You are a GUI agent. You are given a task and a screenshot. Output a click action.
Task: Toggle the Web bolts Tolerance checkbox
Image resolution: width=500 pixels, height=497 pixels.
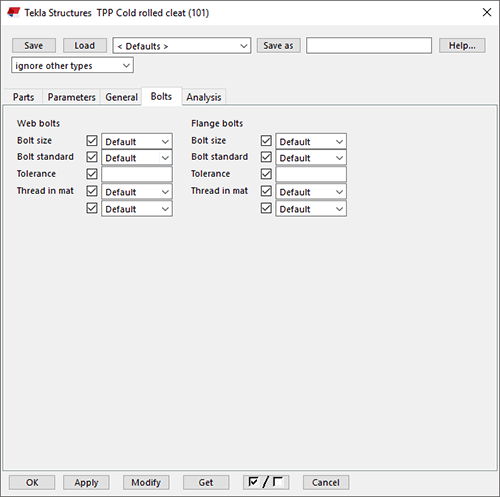click(92, 174)
